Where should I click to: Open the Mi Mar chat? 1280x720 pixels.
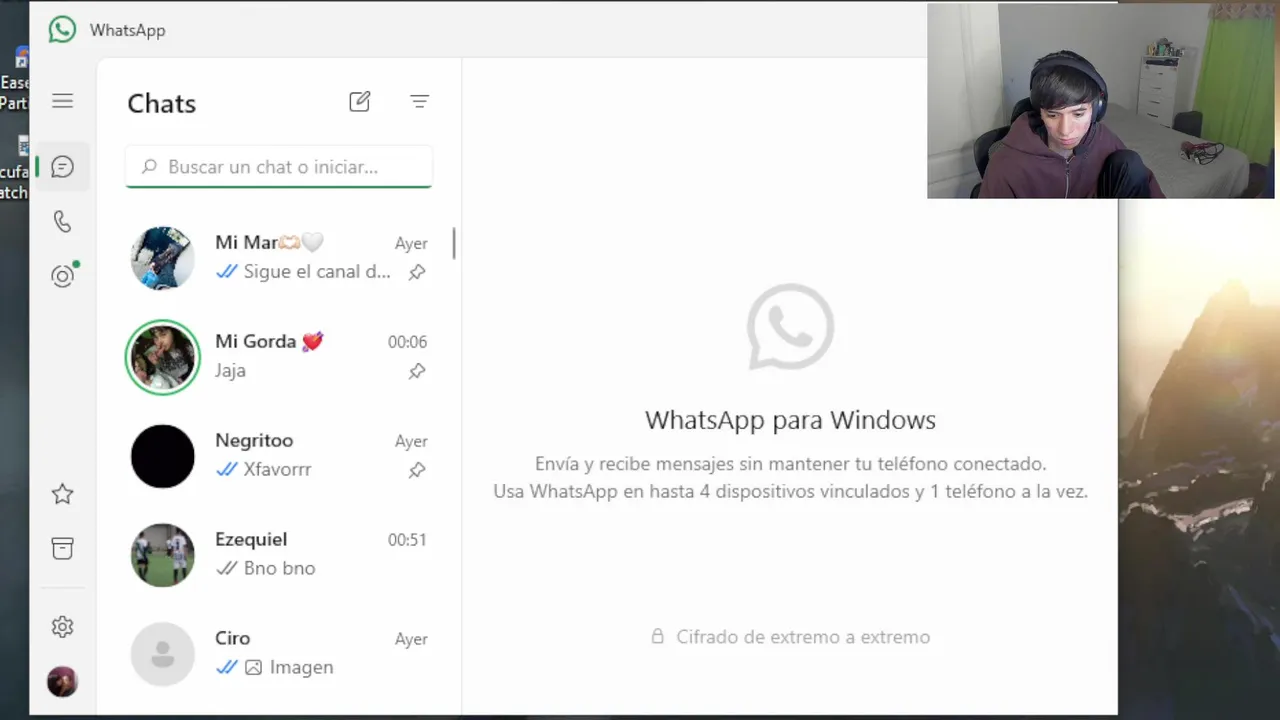[279, 258]
